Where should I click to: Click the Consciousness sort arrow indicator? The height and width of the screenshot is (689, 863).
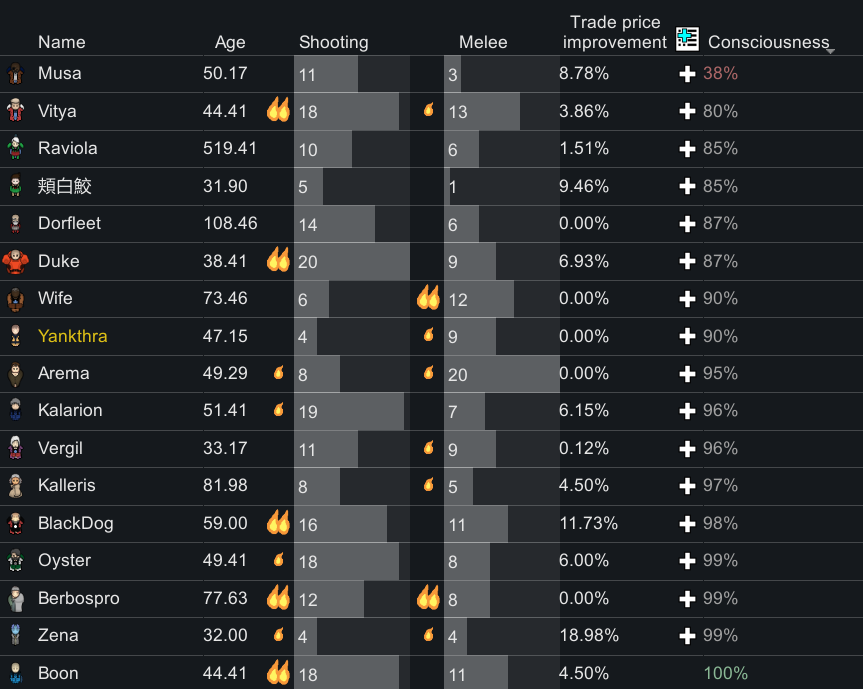[x=831, y=51]
